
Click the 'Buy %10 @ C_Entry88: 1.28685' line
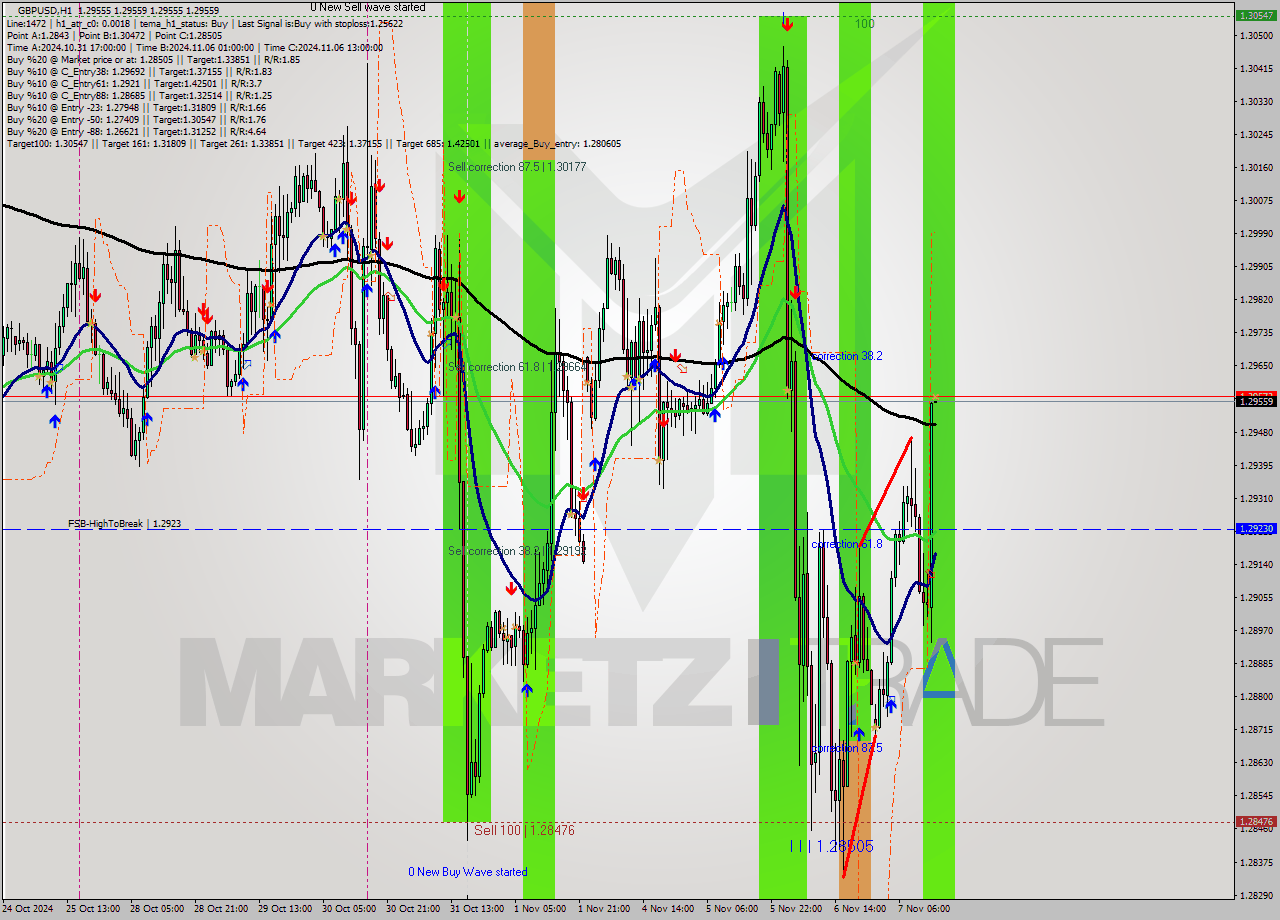coord(138,95)
